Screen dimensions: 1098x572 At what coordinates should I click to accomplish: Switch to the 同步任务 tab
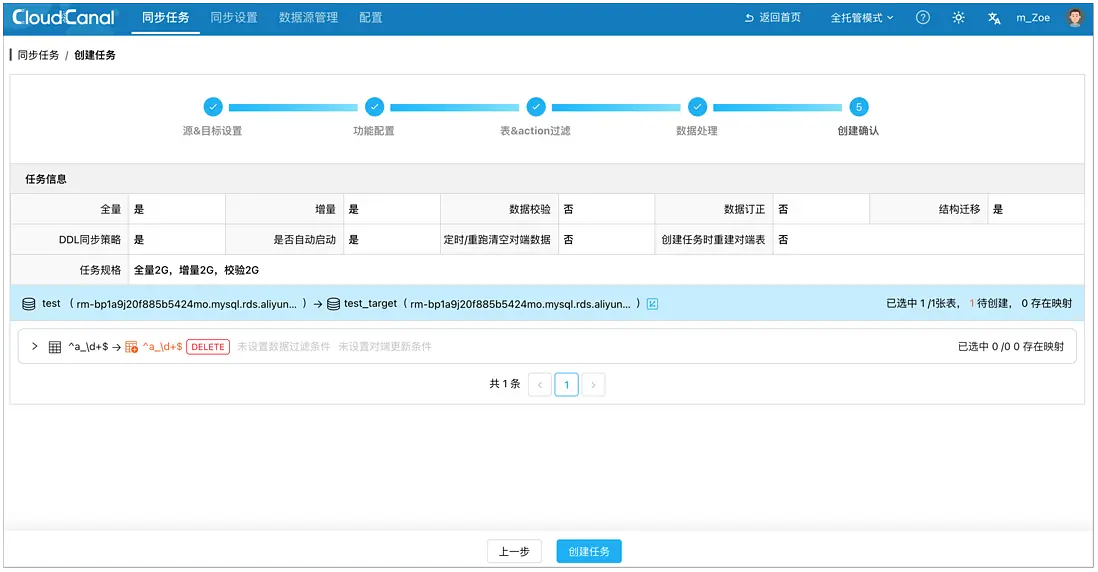tap(165, 18)
